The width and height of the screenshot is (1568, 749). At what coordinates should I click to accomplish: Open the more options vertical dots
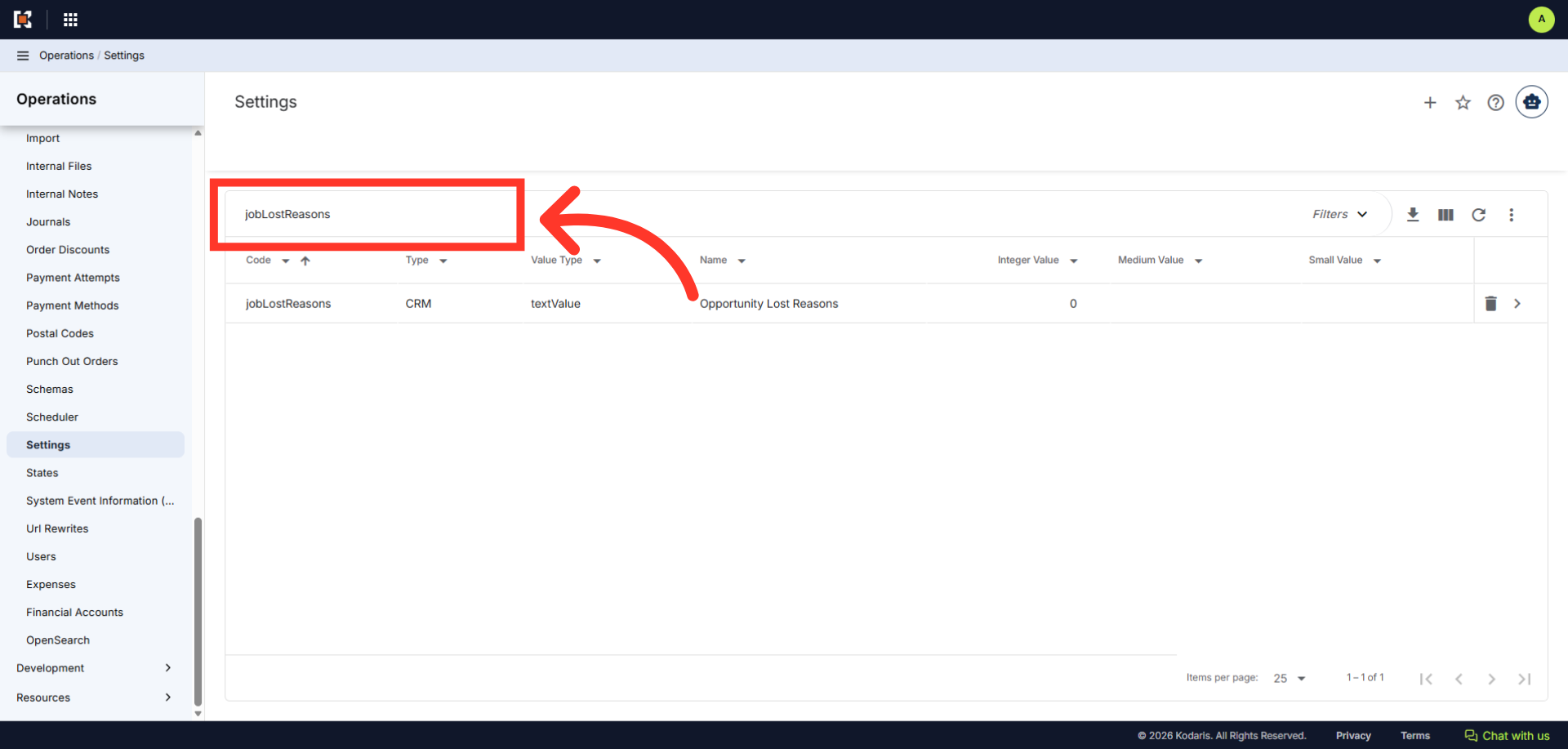[1511, 215]
